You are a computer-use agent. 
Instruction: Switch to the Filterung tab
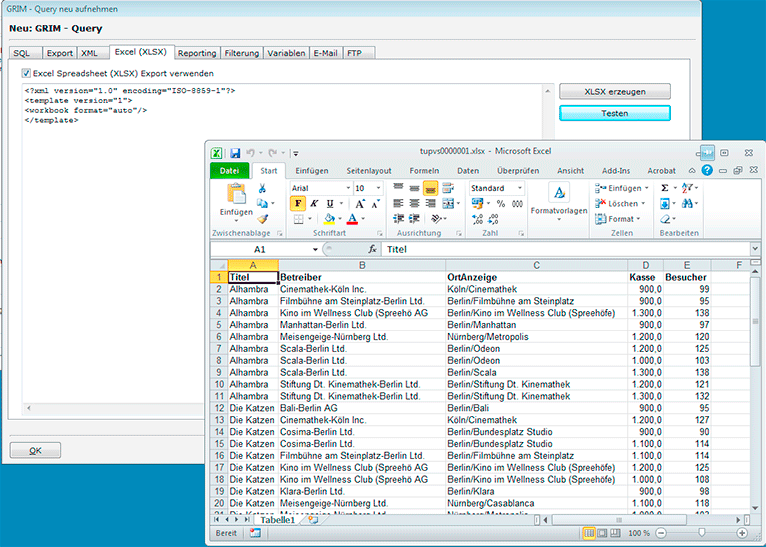click(x=242, y=53)
